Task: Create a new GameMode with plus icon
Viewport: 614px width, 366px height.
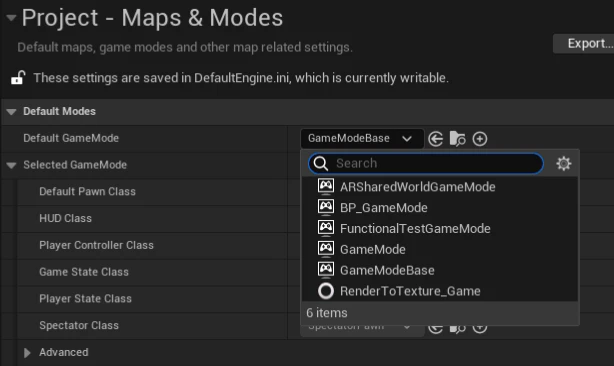Action: click(480, 139)
